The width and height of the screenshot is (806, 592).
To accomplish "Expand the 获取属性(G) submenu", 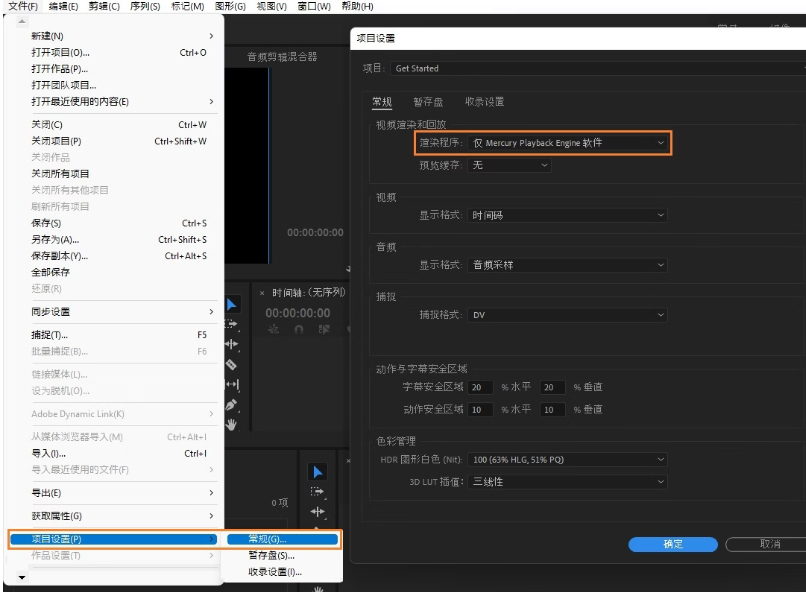I will click(123, 516).
